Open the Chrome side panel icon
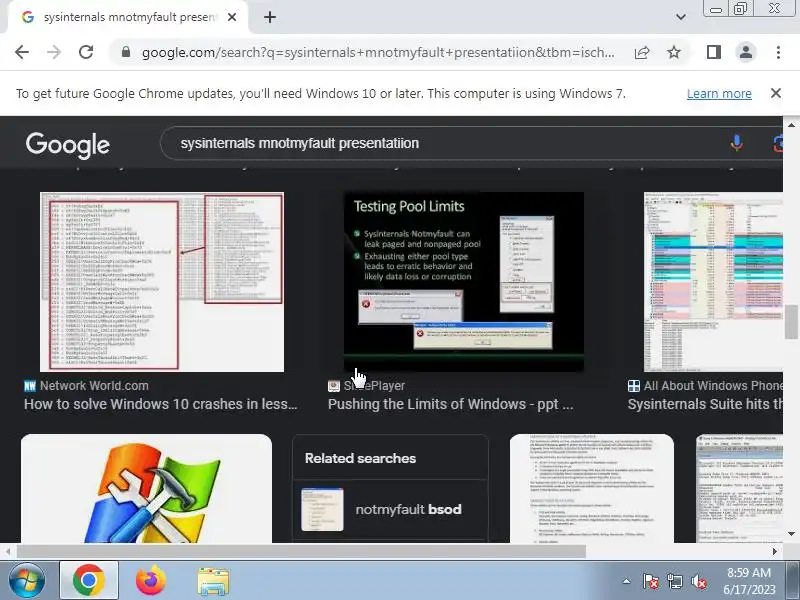The width and height of the screenshot is (800, 600). [x=714, y=52]
